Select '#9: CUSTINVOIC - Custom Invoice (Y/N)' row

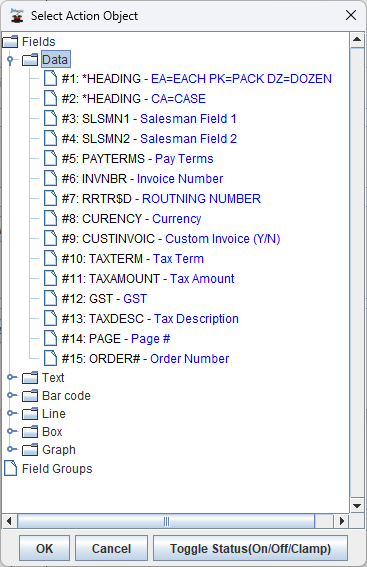(x=171, y=239)
